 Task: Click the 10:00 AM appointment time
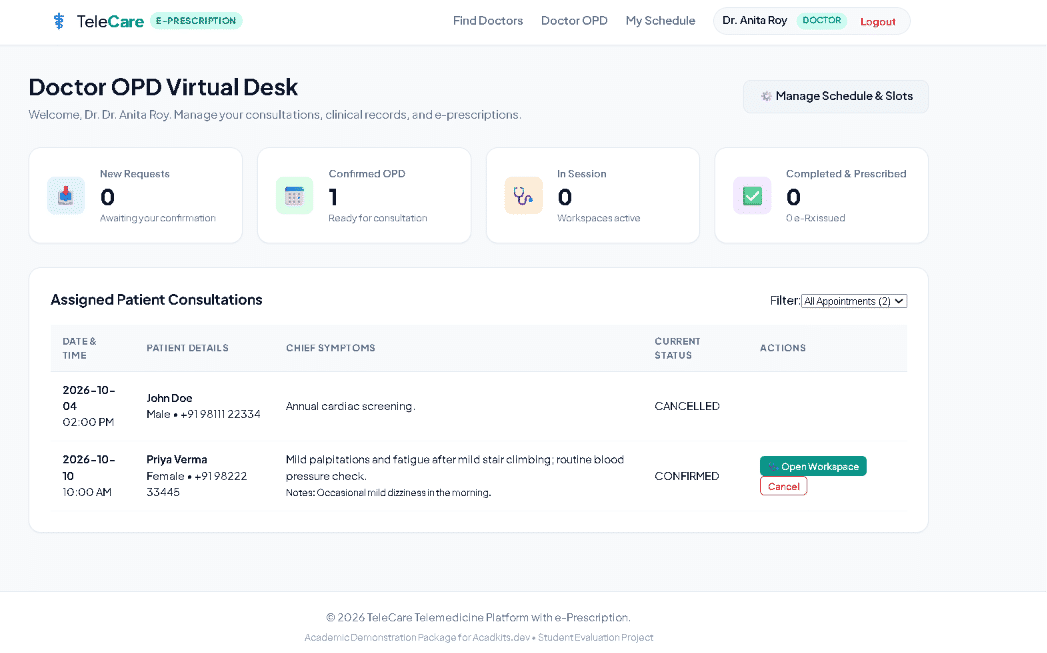(87, 492)
